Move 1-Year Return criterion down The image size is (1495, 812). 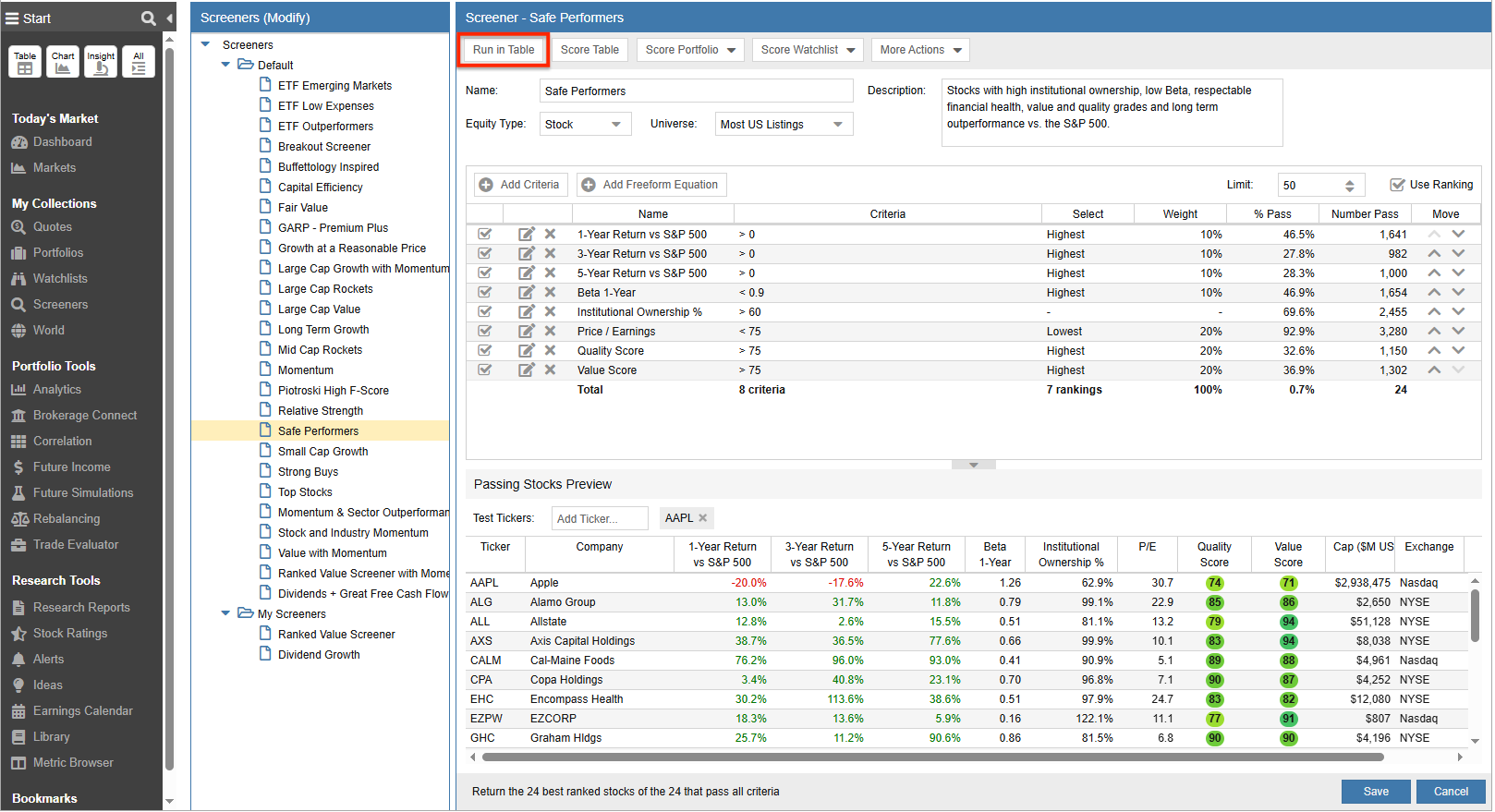pyautogui.click(x=1458, y=235)
